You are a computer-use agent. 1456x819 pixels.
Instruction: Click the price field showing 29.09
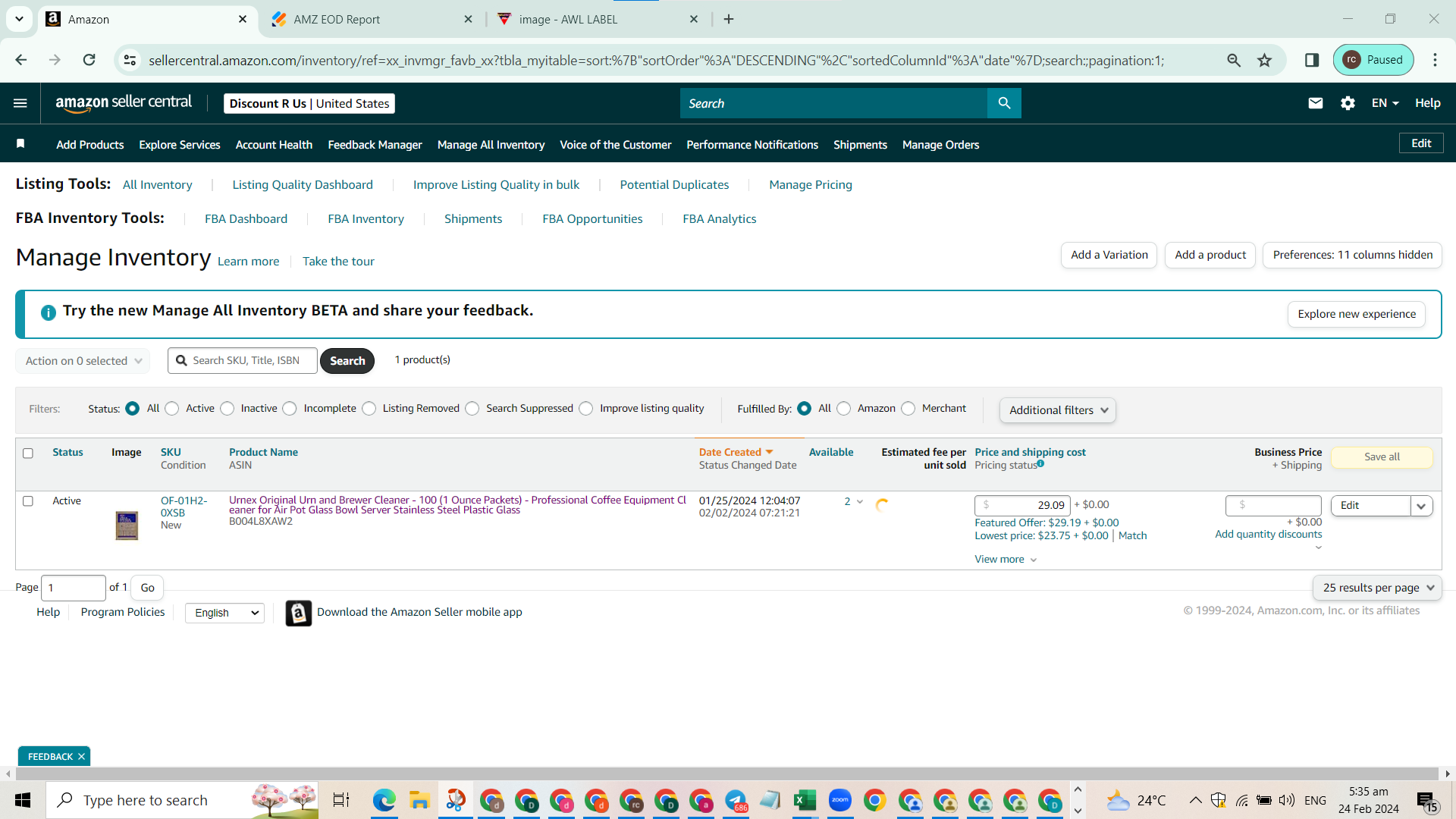(x=1022, y=505)
